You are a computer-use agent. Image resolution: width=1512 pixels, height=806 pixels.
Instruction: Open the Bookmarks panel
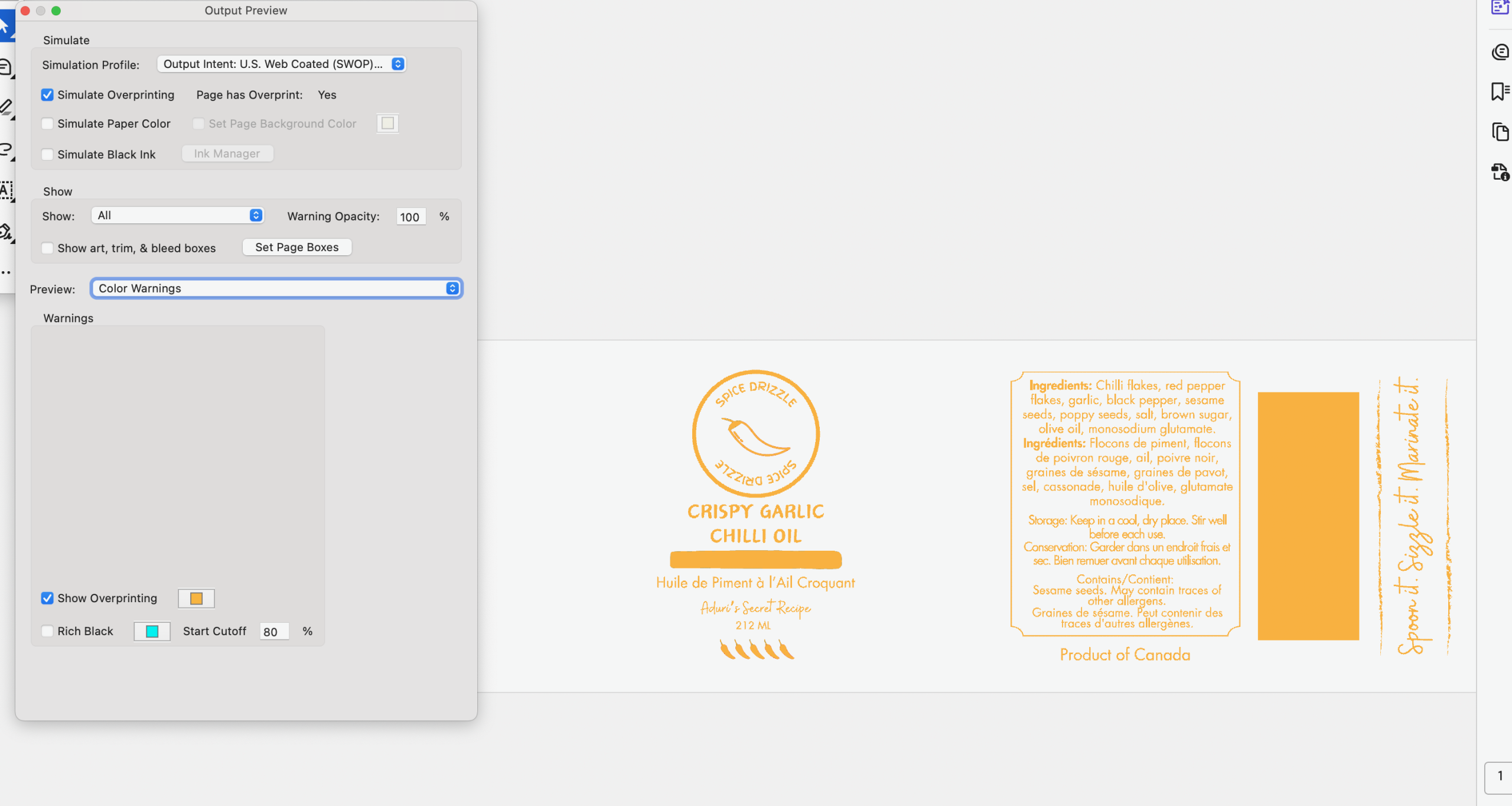(1500, 92)
